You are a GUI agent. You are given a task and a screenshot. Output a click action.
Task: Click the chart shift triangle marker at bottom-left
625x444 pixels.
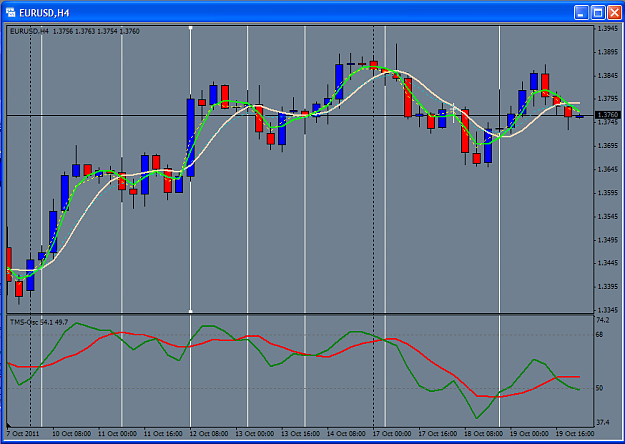[9, 425]
